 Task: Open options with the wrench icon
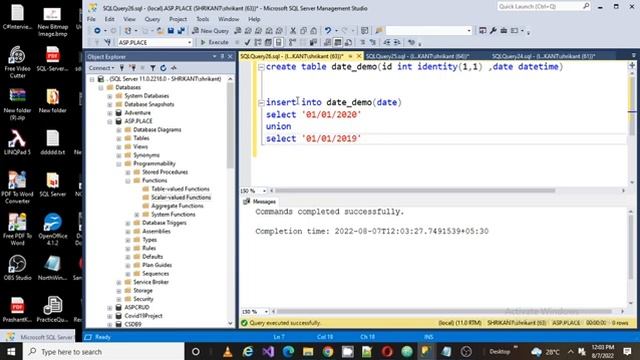coord(493,31)
